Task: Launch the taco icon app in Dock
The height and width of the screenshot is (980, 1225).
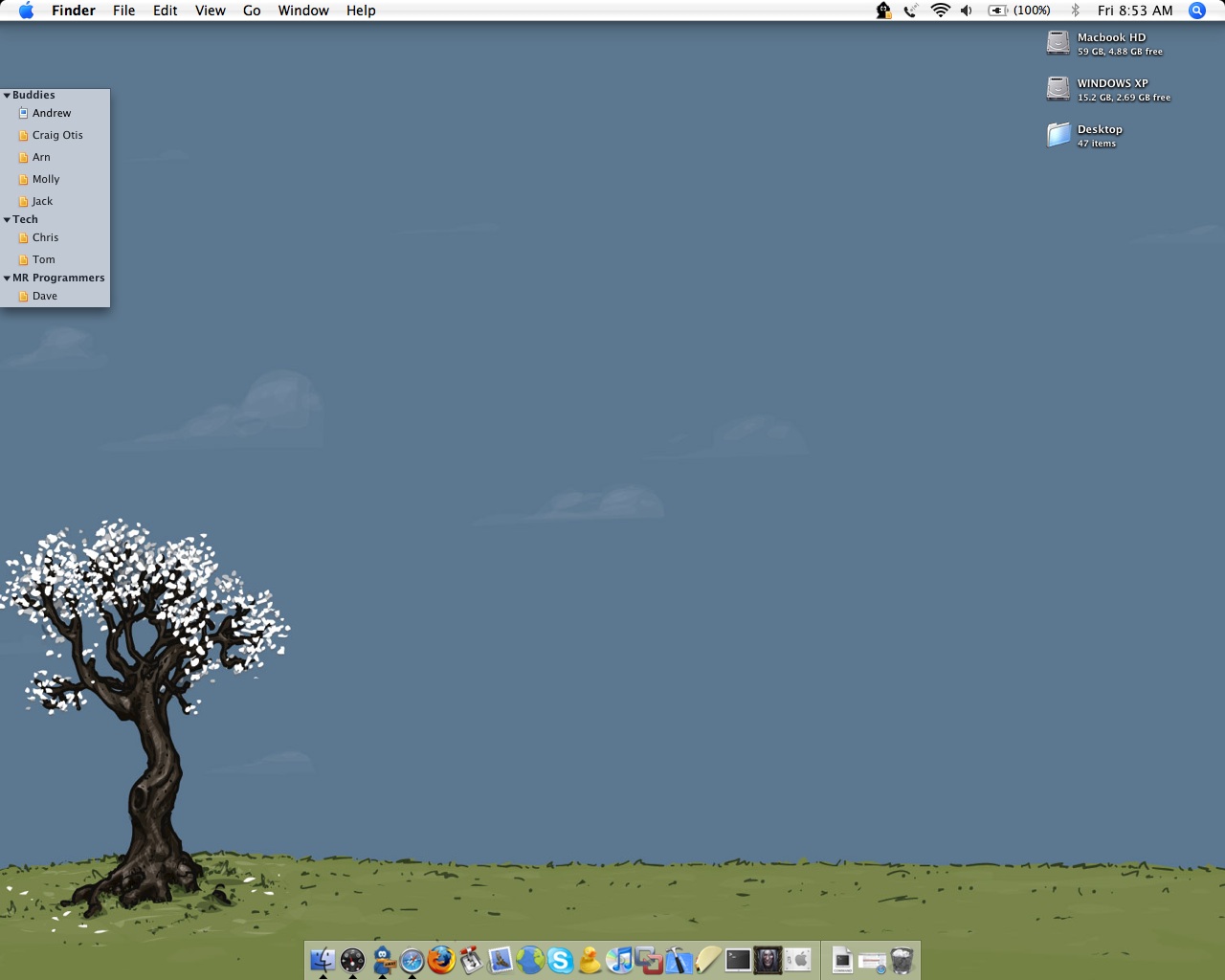Action: 708,959
